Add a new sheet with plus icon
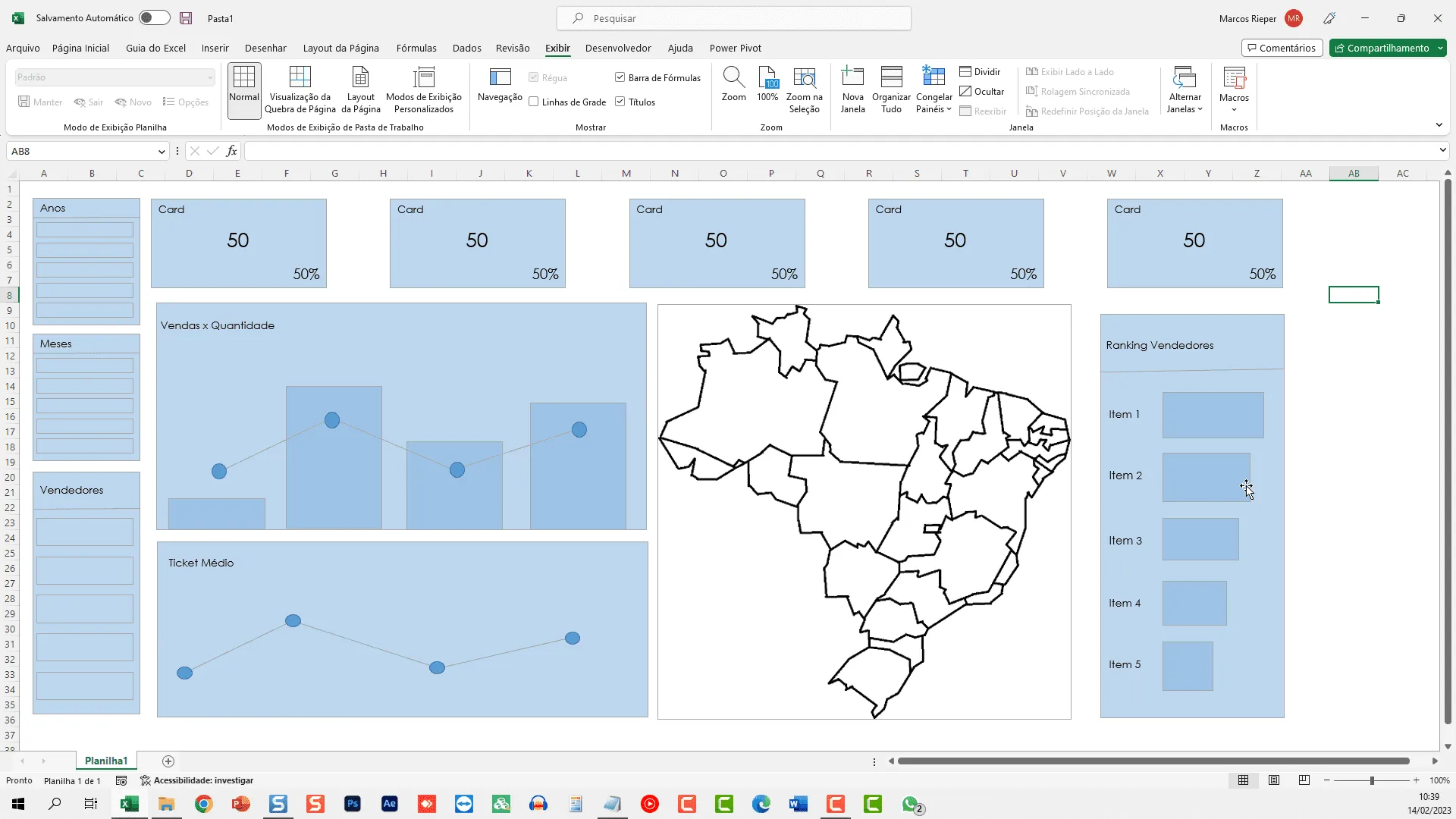 (x=168, y=761)
